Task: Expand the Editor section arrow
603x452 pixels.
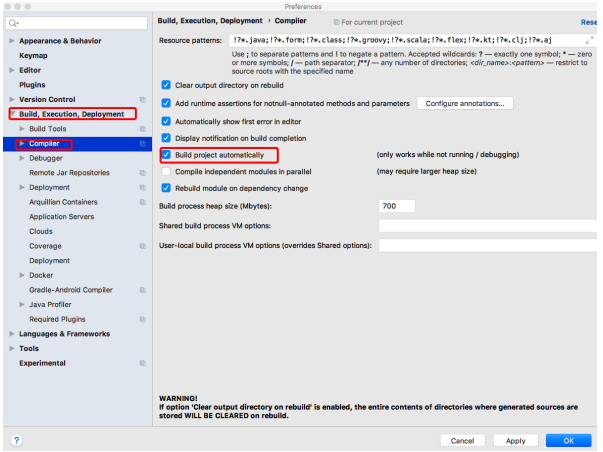Action: [x=12, y=70]
